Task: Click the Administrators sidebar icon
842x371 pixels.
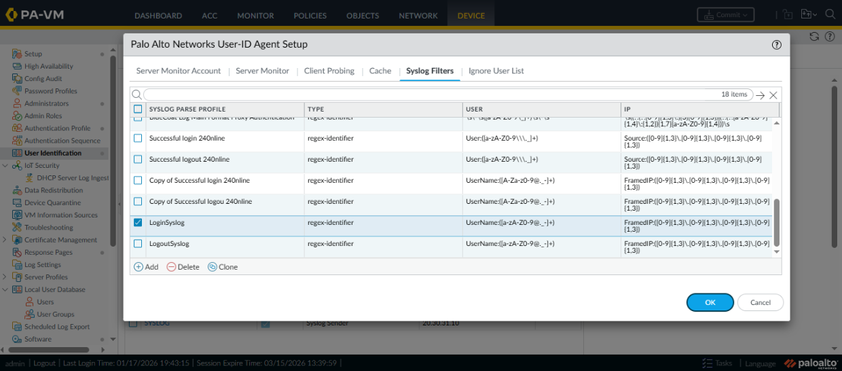Action: (x=18, y=103)
